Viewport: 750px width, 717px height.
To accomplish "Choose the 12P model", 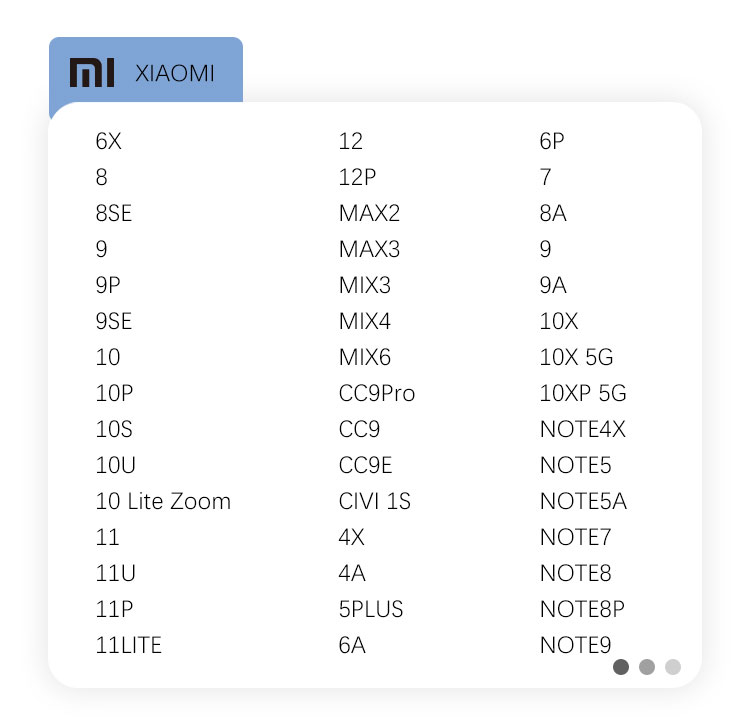I will point(357,177).
